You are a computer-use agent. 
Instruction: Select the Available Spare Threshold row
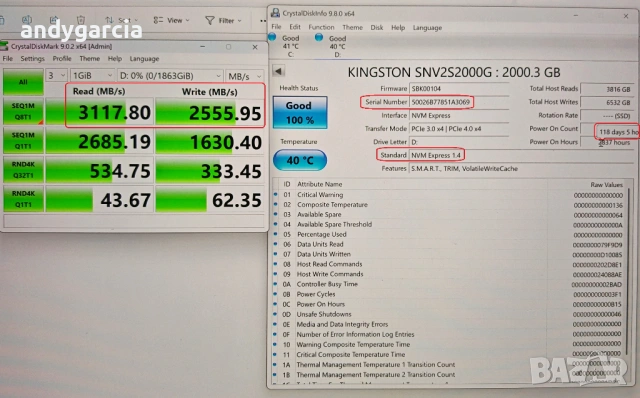tap(449, 225)
